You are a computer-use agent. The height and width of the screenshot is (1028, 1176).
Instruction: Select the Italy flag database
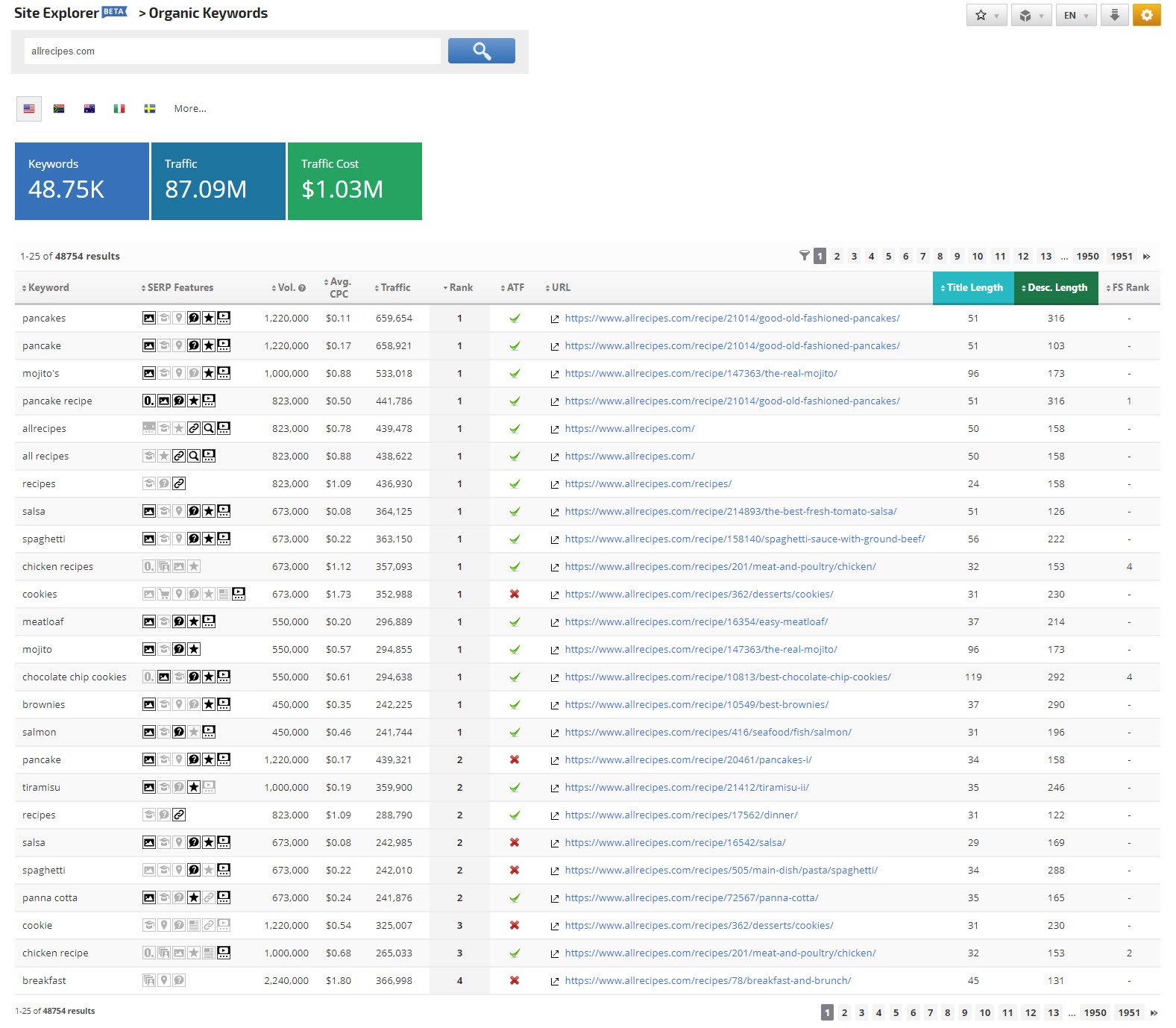coord(119,109)
